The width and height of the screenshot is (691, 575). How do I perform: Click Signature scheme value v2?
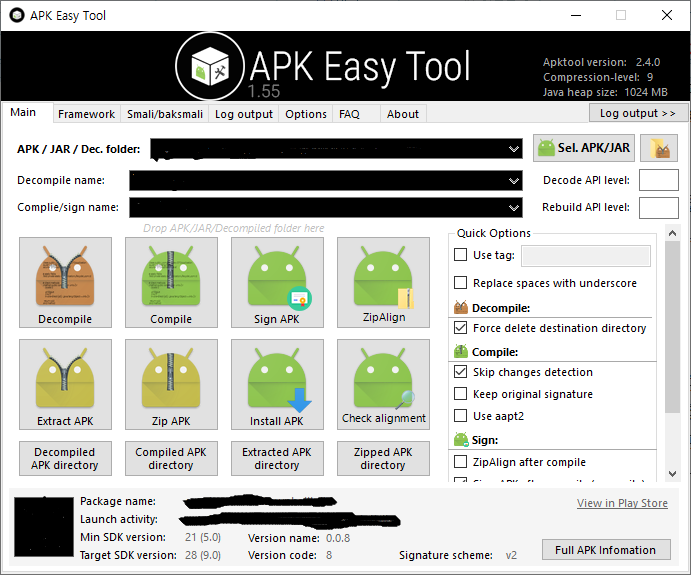point(511,555)
